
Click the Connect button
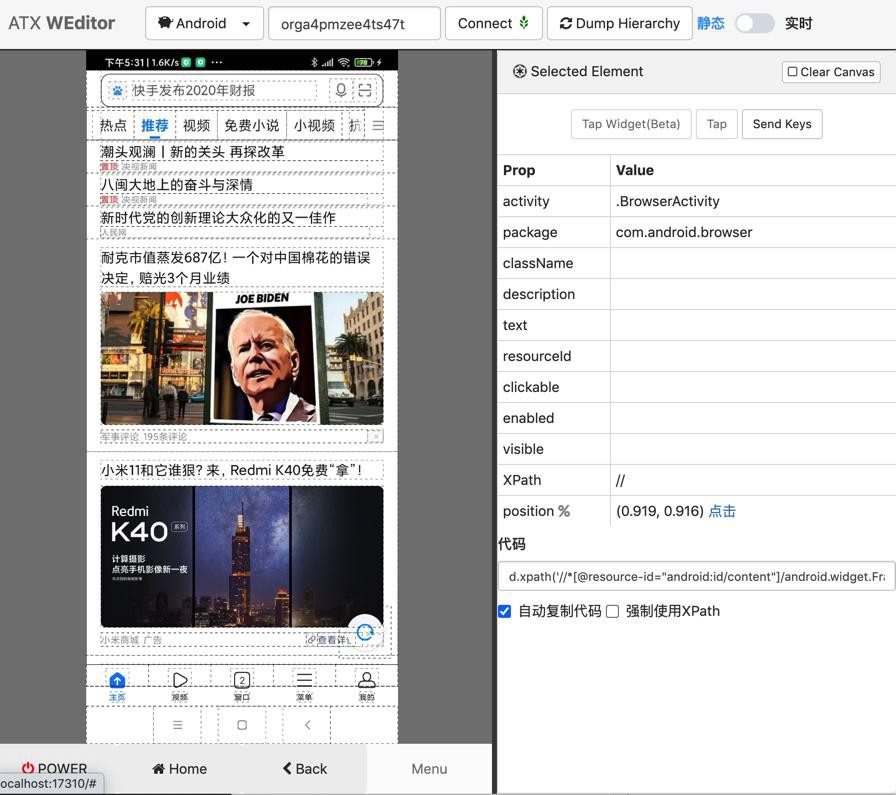493,23
